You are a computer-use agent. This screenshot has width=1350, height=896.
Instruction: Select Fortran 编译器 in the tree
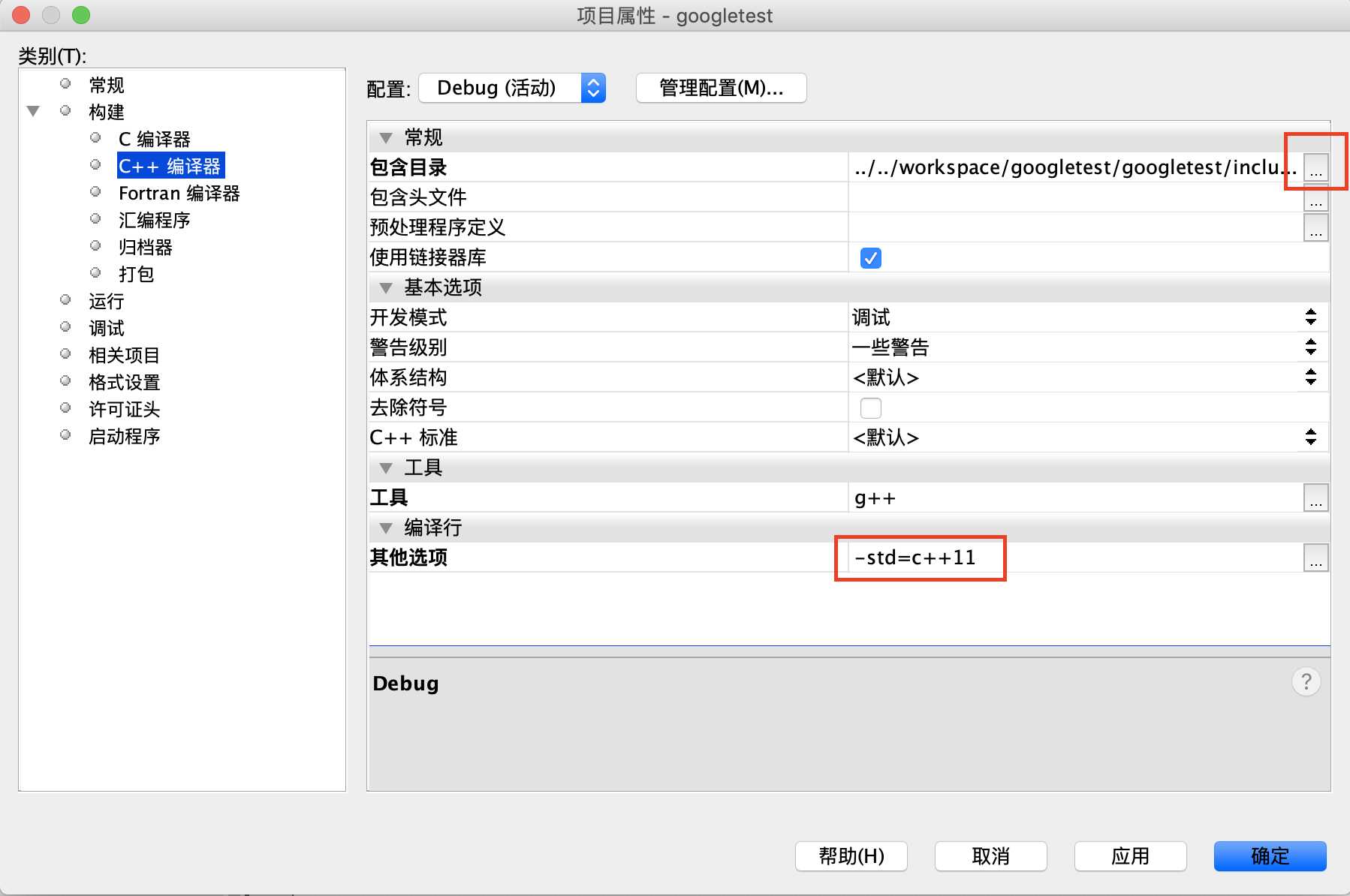point(179,193)
